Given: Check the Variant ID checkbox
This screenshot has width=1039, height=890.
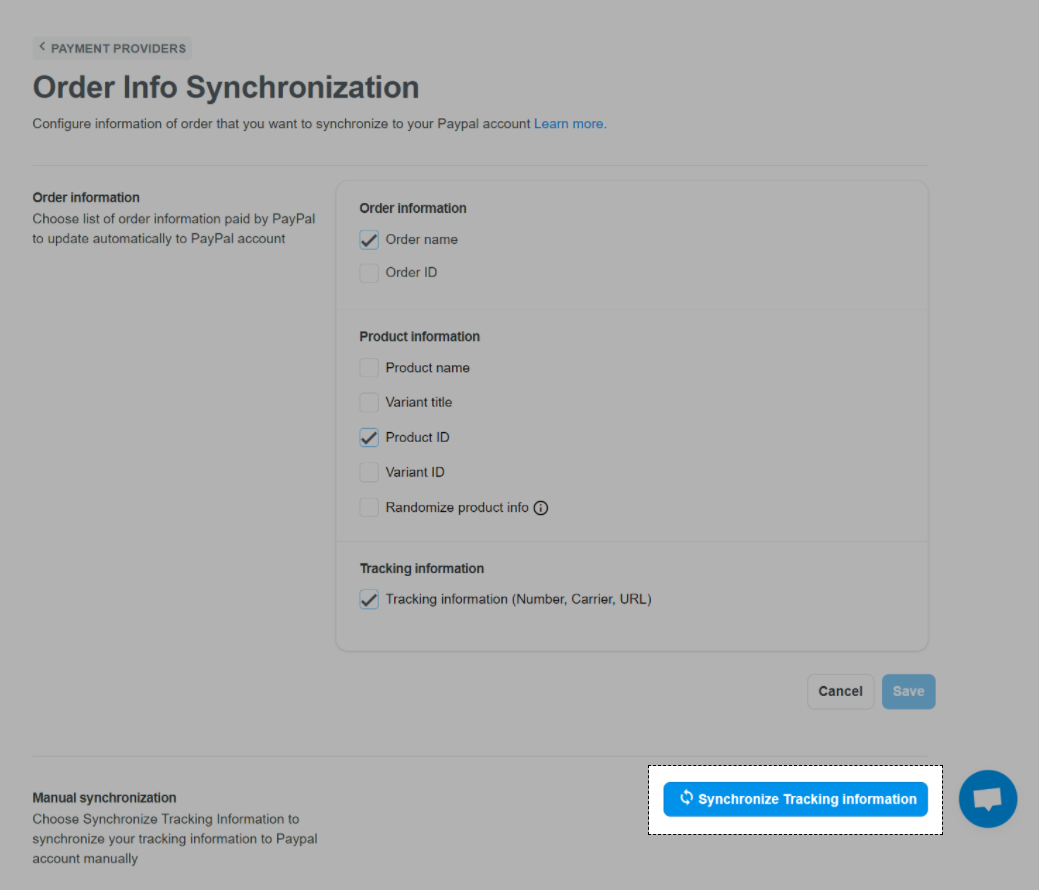Looking at the screenshot, I should [369, 473].
